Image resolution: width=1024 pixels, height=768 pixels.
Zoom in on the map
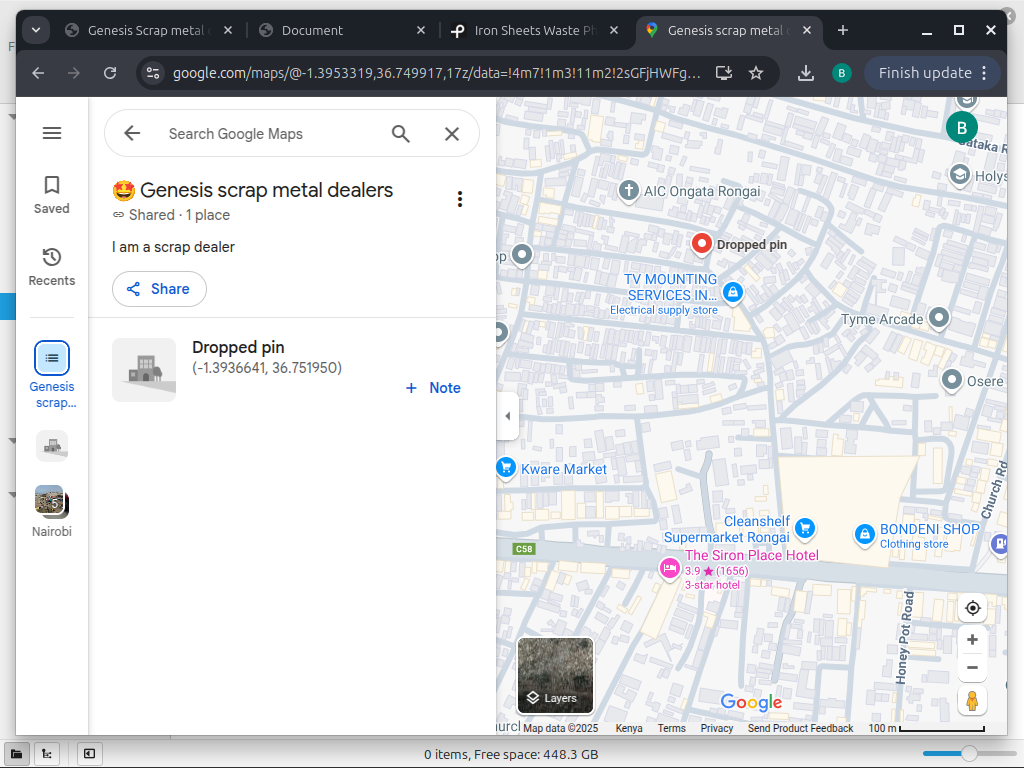[972, 640]
